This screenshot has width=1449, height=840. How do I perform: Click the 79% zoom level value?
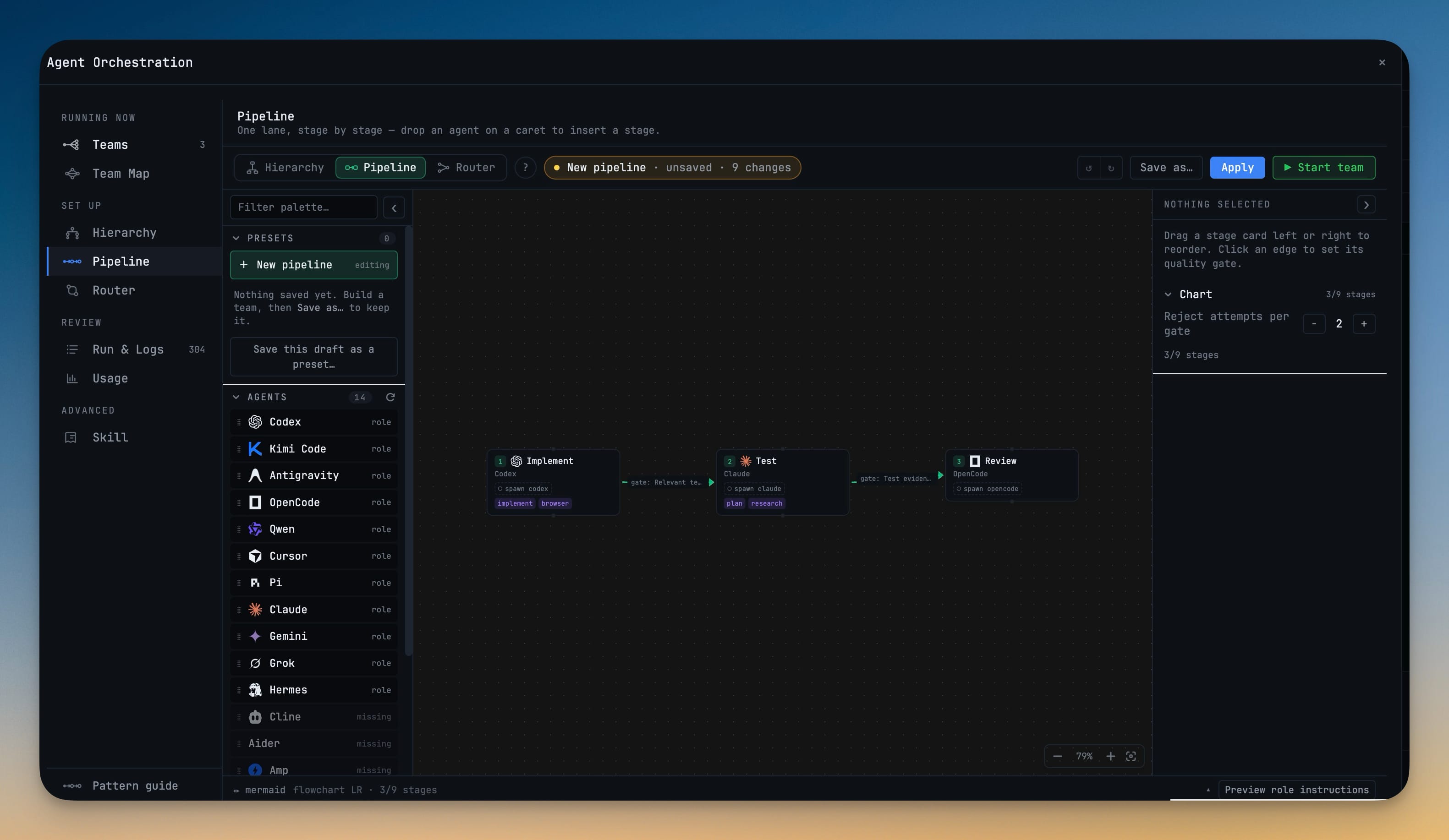1084,756
